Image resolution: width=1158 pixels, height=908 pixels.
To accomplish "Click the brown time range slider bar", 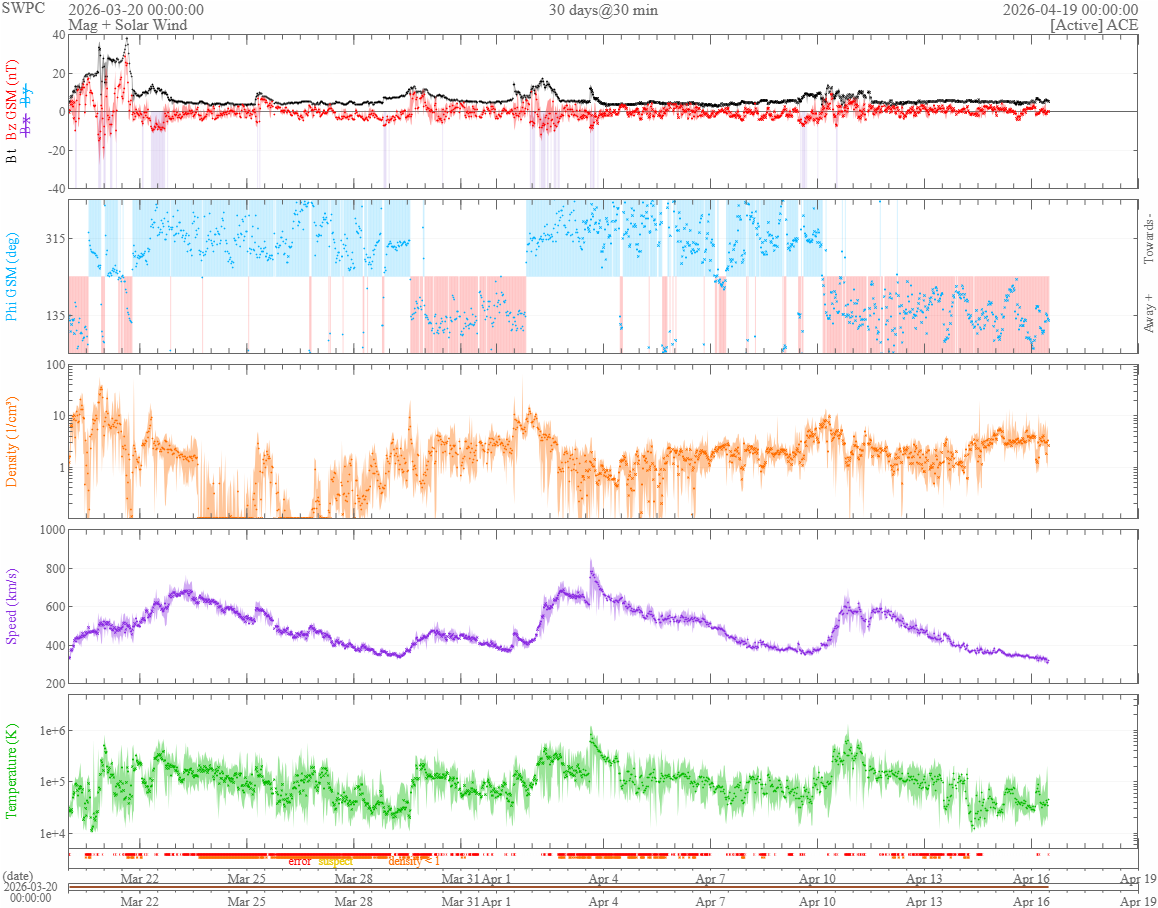I will pyautogui.click(x=558, y=887).
